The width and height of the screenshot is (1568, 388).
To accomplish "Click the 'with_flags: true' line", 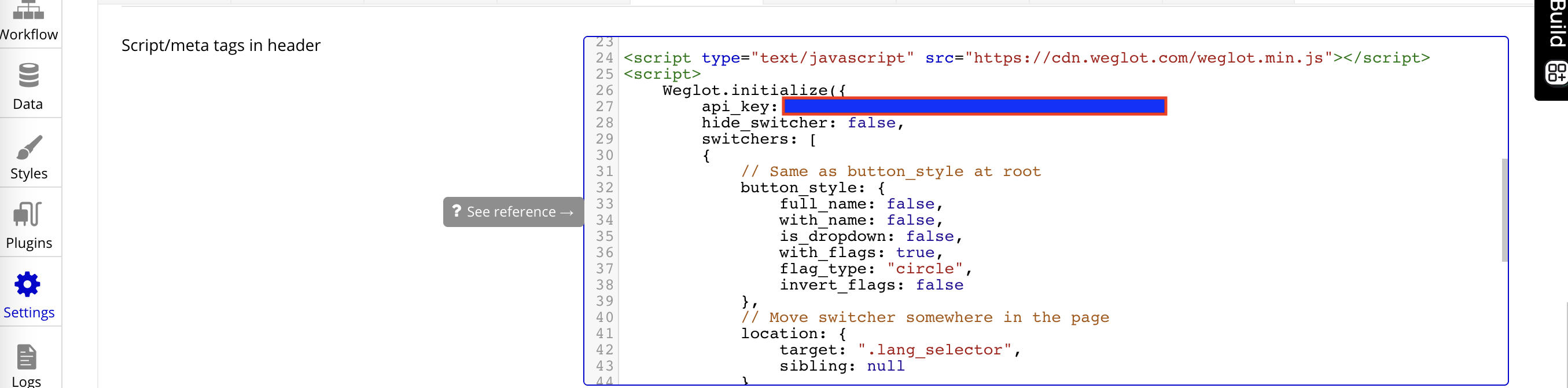I will (x=862, y=252).
